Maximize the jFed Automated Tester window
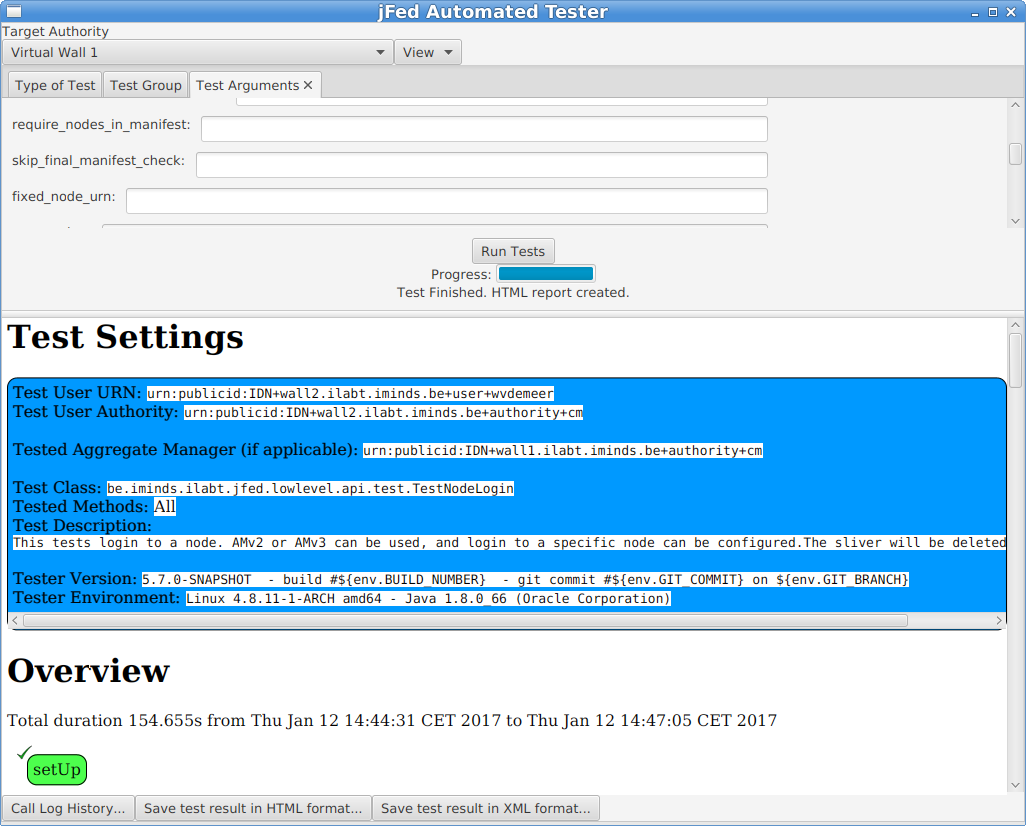This screenshot has width=1026, height=826. [x=993, y=12]
